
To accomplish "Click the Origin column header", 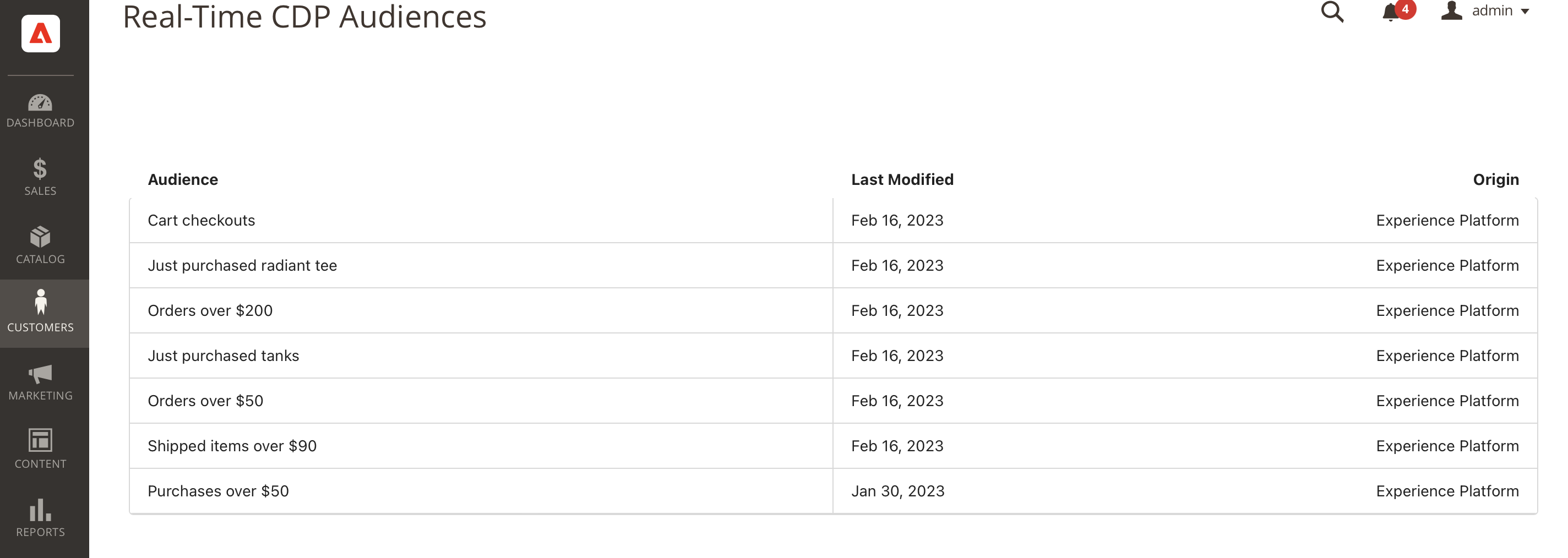I will point(1495,179).
